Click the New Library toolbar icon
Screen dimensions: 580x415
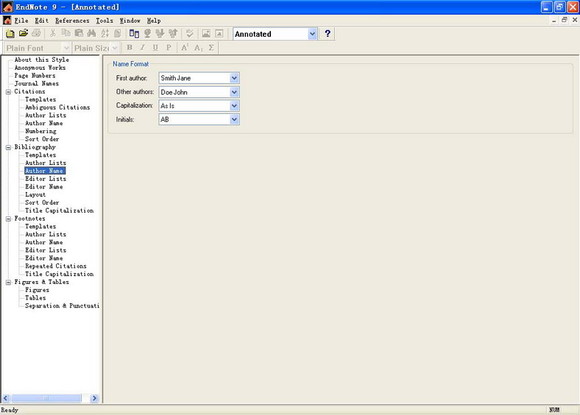[10, 34]
